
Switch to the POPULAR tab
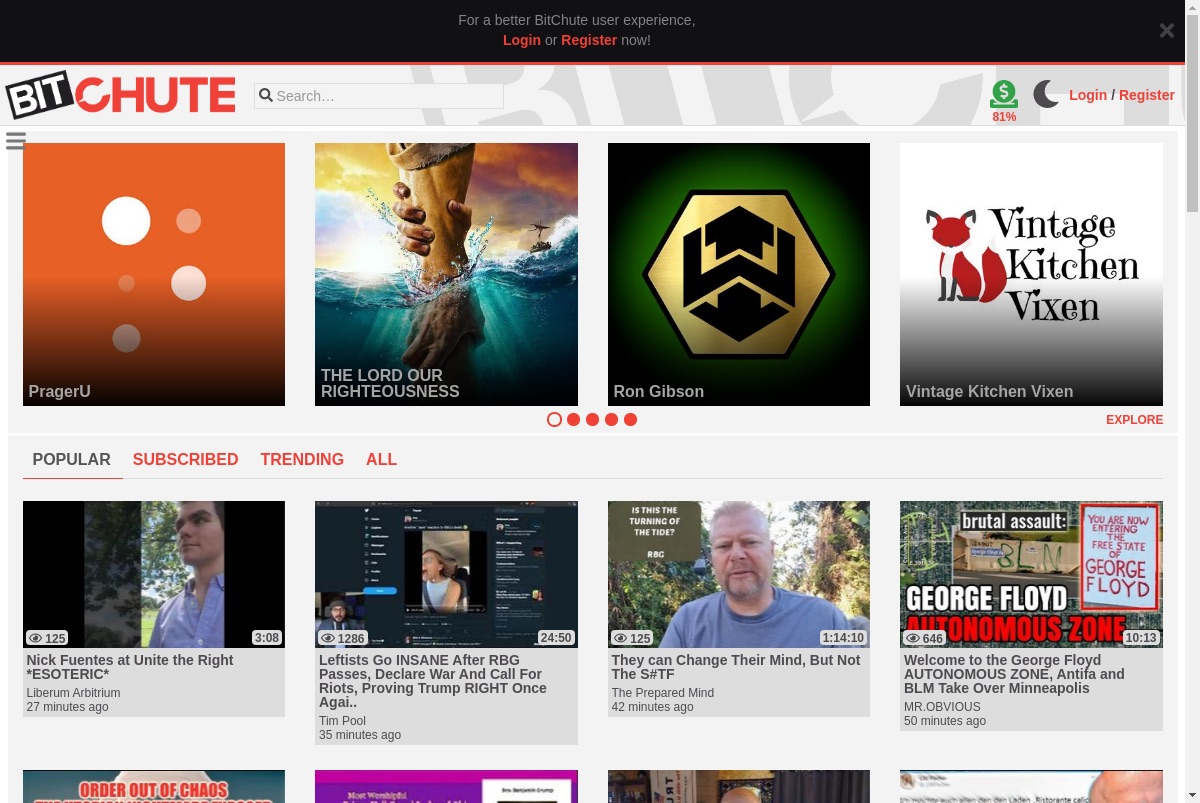pos(72,460)
